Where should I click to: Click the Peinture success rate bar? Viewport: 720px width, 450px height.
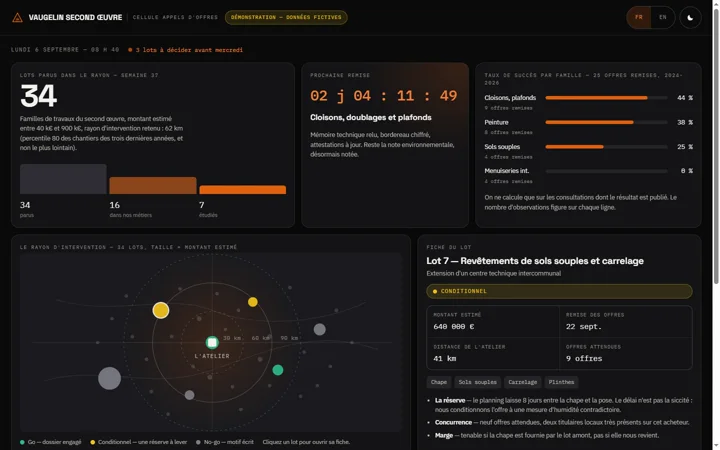(x=606, y=122)
